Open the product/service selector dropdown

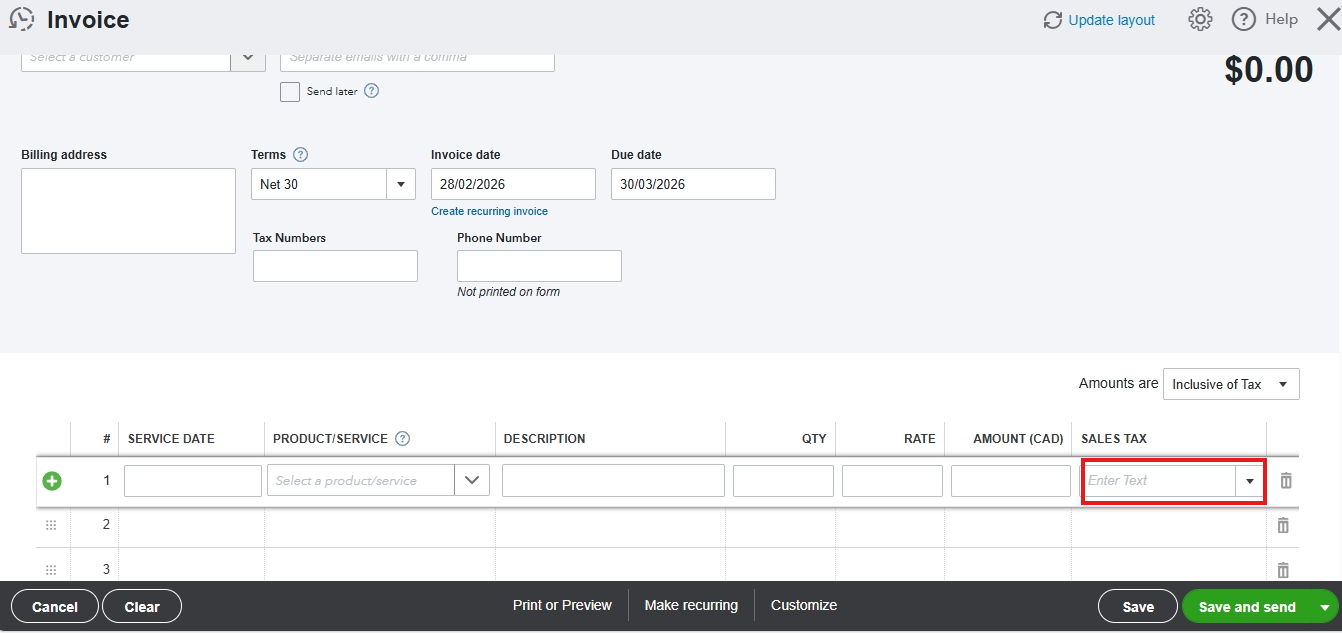(x=471, y=481)
